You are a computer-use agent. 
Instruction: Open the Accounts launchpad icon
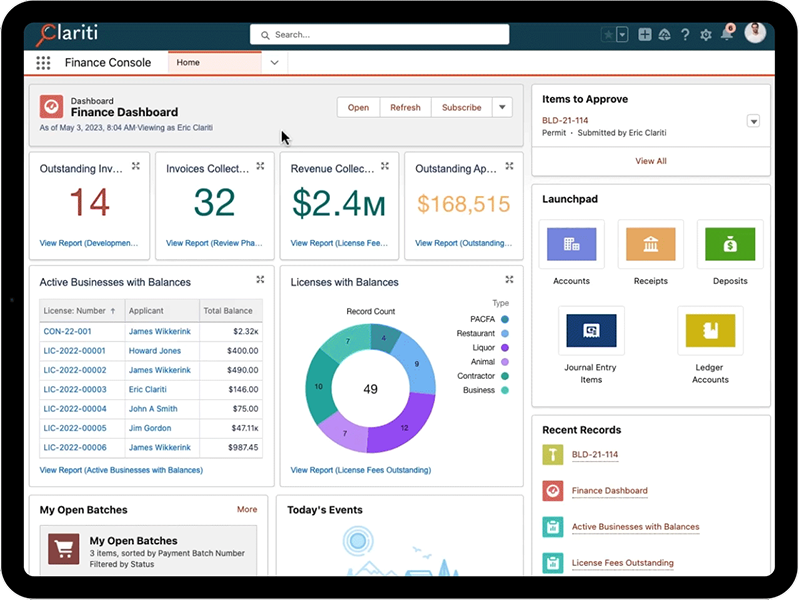[572, 243]
